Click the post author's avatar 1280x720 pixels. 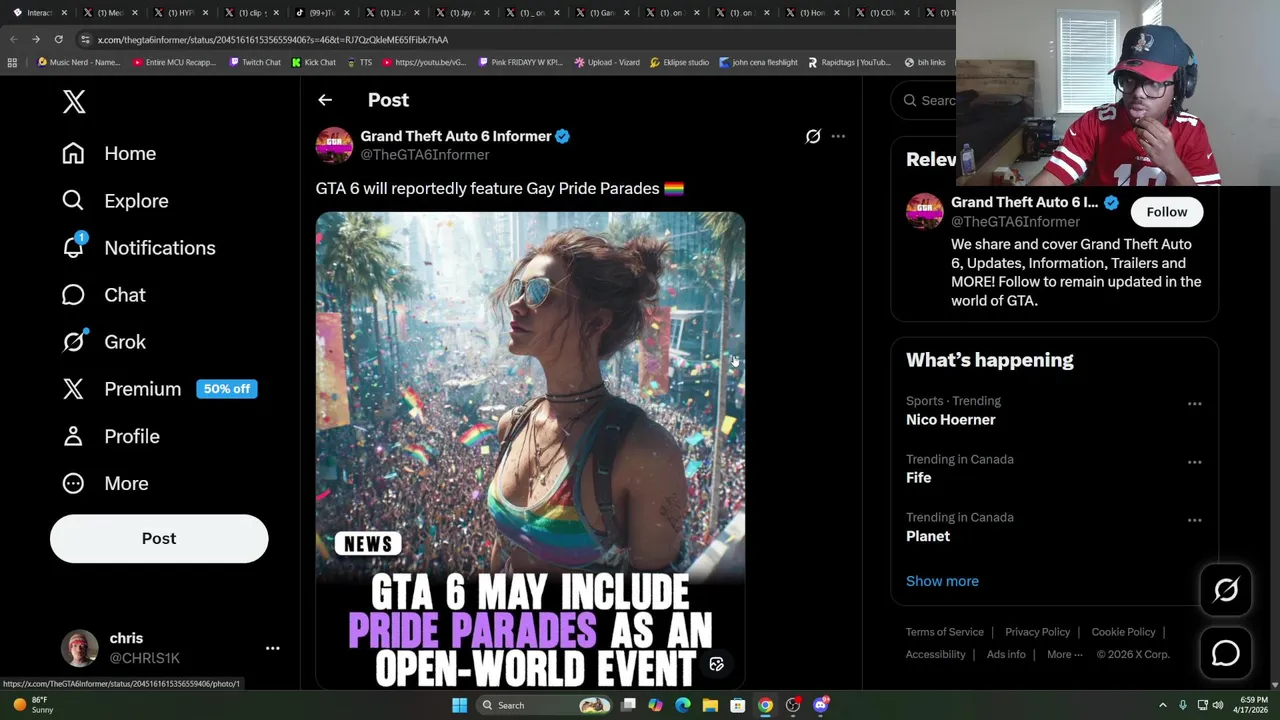pyautogui.click(x=334, y=145)
